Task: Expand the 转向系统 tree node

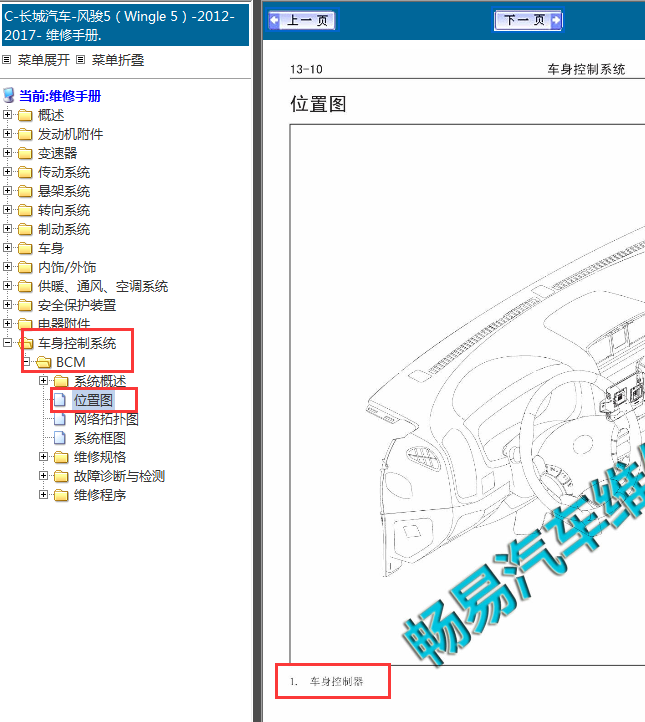Action: click(7, 210)
